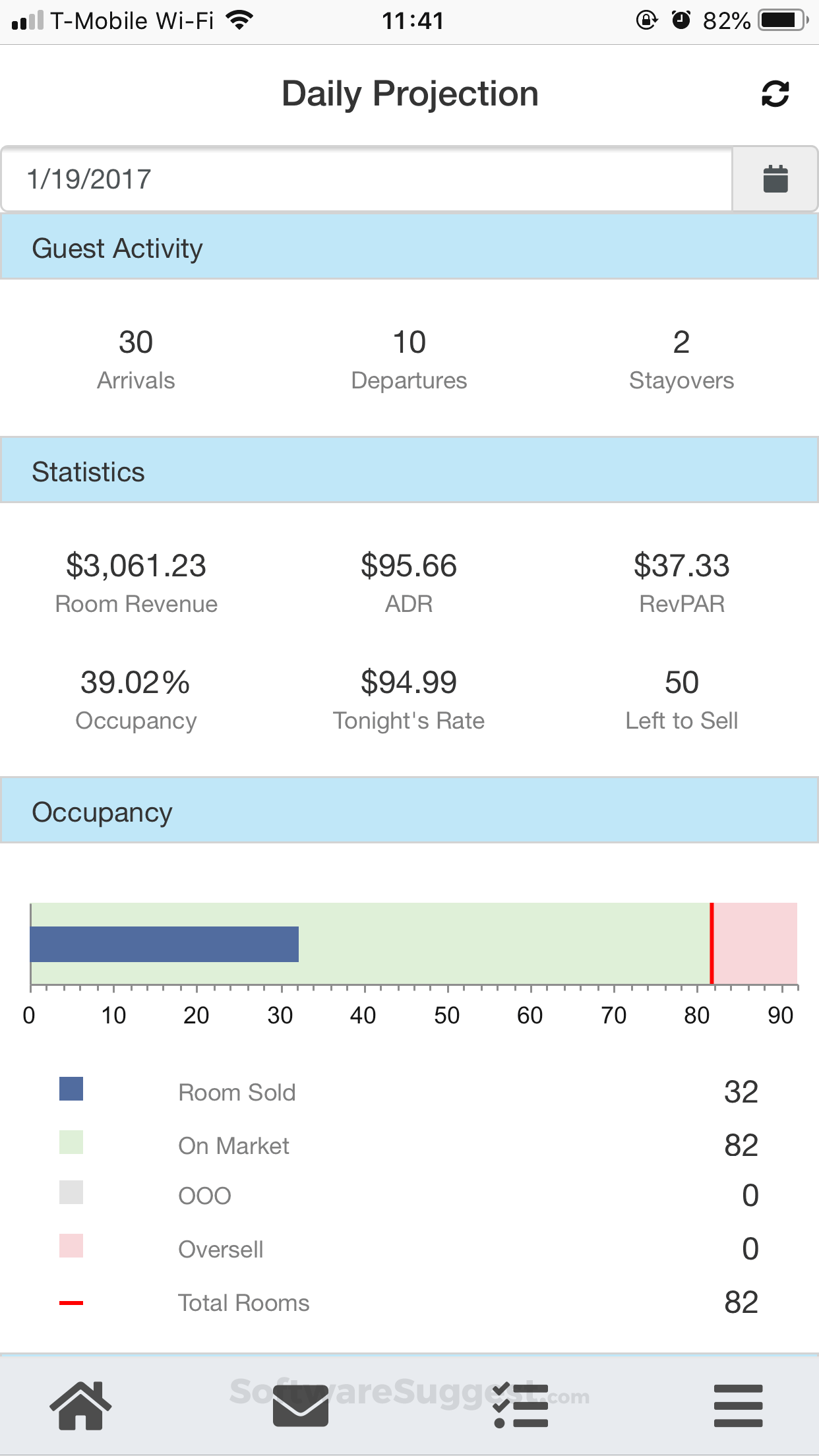Image resolution: width=819 pixels, height=1456 pixels.
Task: Click the blue Room Sold chart bar
Action: [165, 944]
